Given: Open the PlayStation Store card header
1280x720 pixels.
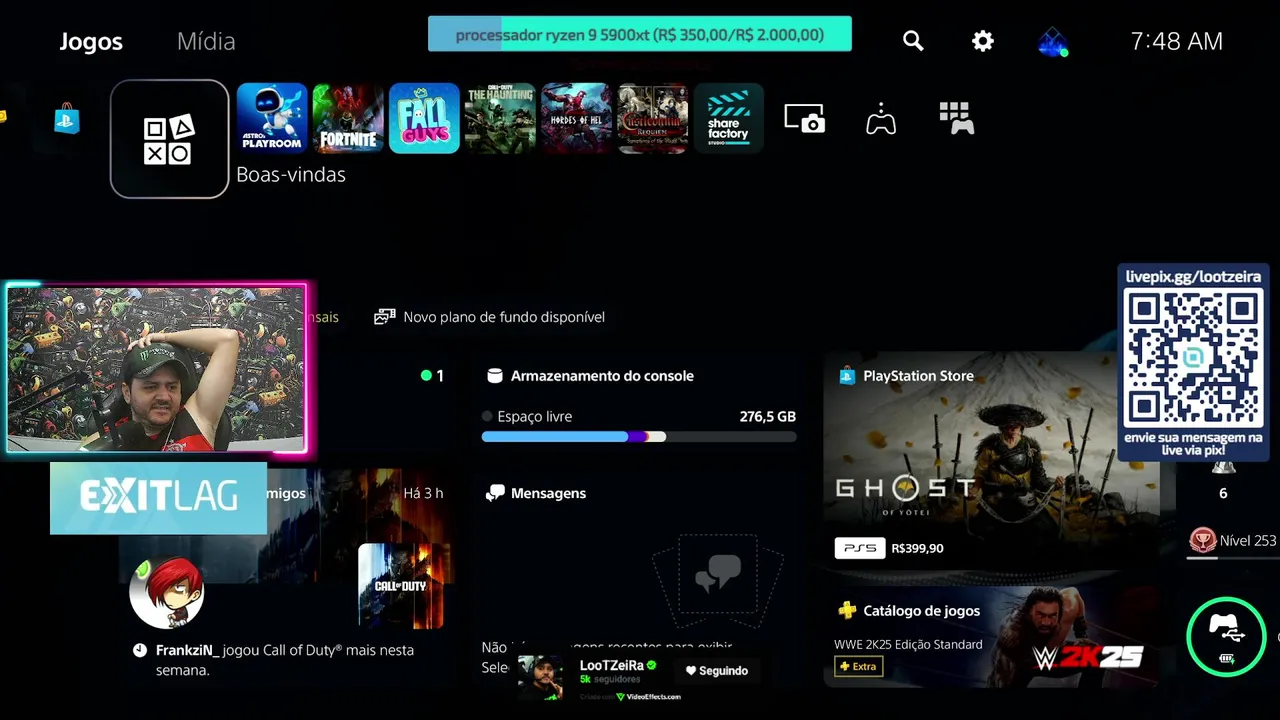Looking at the screenshot, I should click(906, 376).
